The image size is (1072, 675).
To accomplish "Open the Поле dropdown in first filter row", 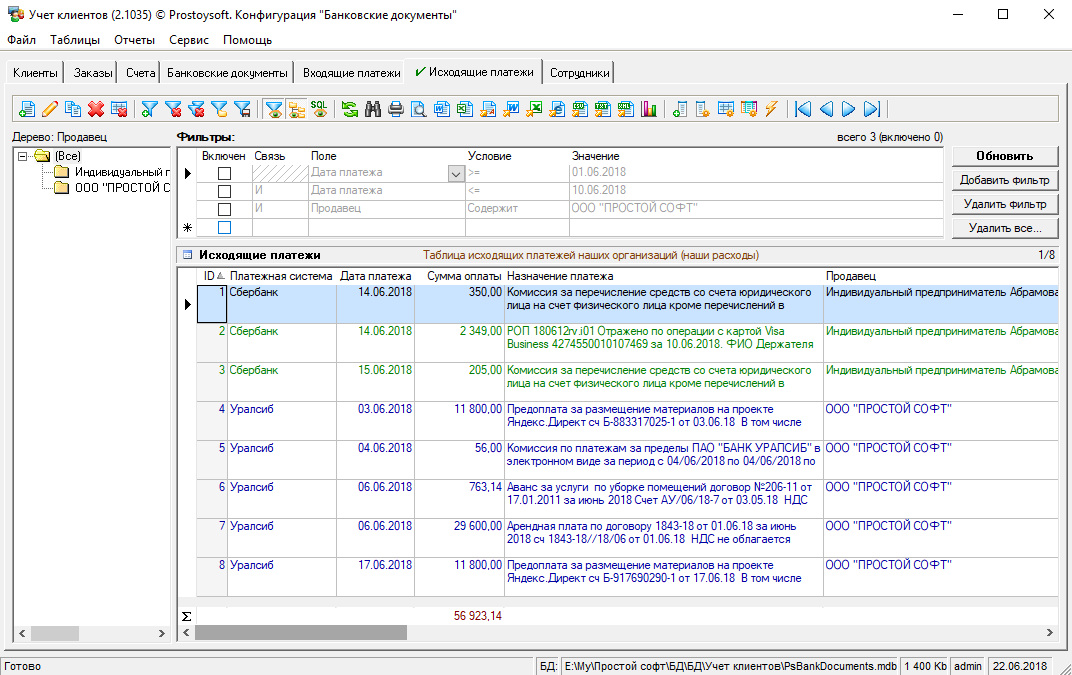I will 456,173.
